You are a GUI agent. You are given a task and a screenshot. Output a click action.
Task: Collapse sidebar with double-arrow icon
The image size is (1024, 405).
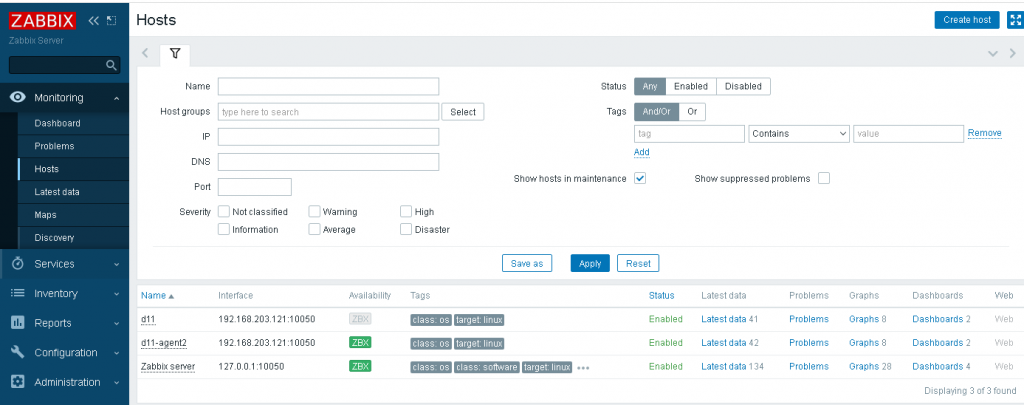tap(94, 21)
